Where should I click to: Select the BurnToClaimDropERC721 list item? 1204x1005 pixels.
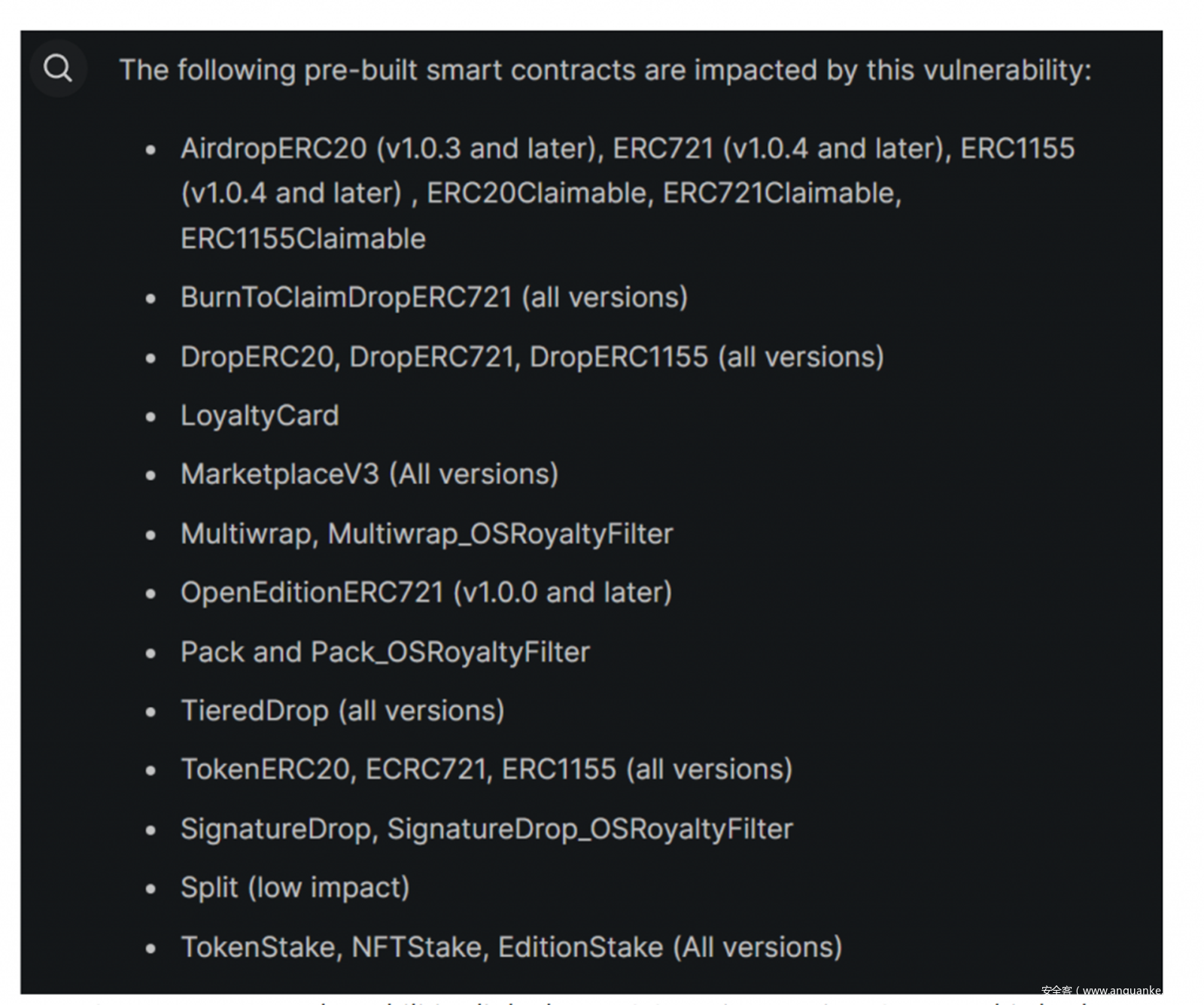tap(433, 297)
